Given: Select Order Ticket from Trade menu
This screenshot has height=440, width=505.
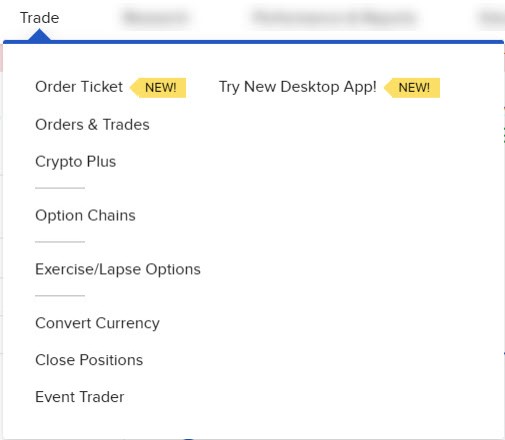Looking at the screenshot, I should [79, 87].
